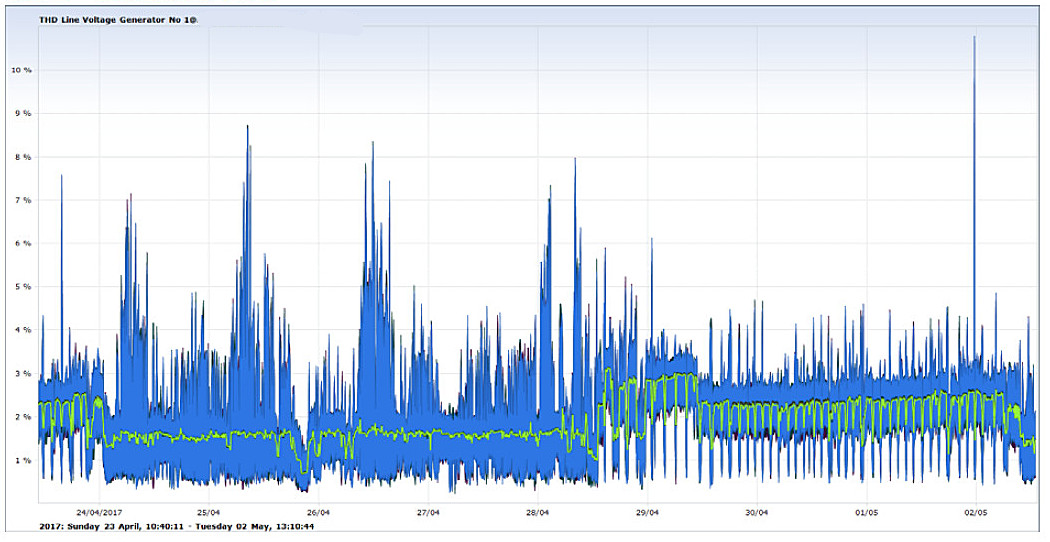This screenshot has height=542, width=1050.
Task: Click the 24/04/2017 date label
Action: click(99, 513)
